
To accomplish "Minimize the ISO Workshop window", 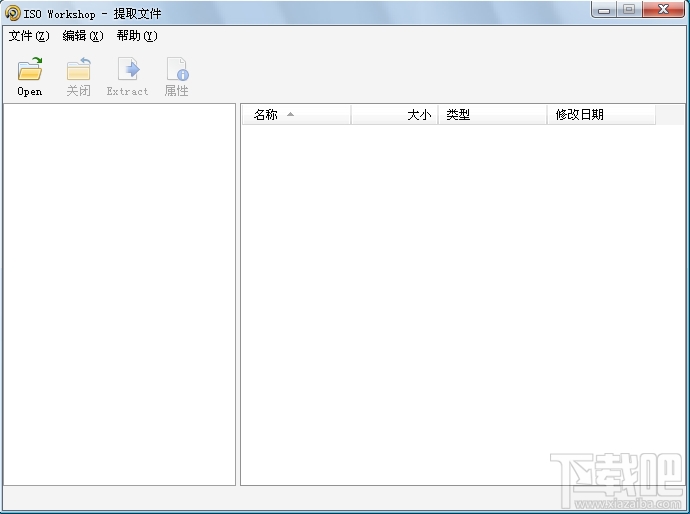I will (x=604, y=9).
